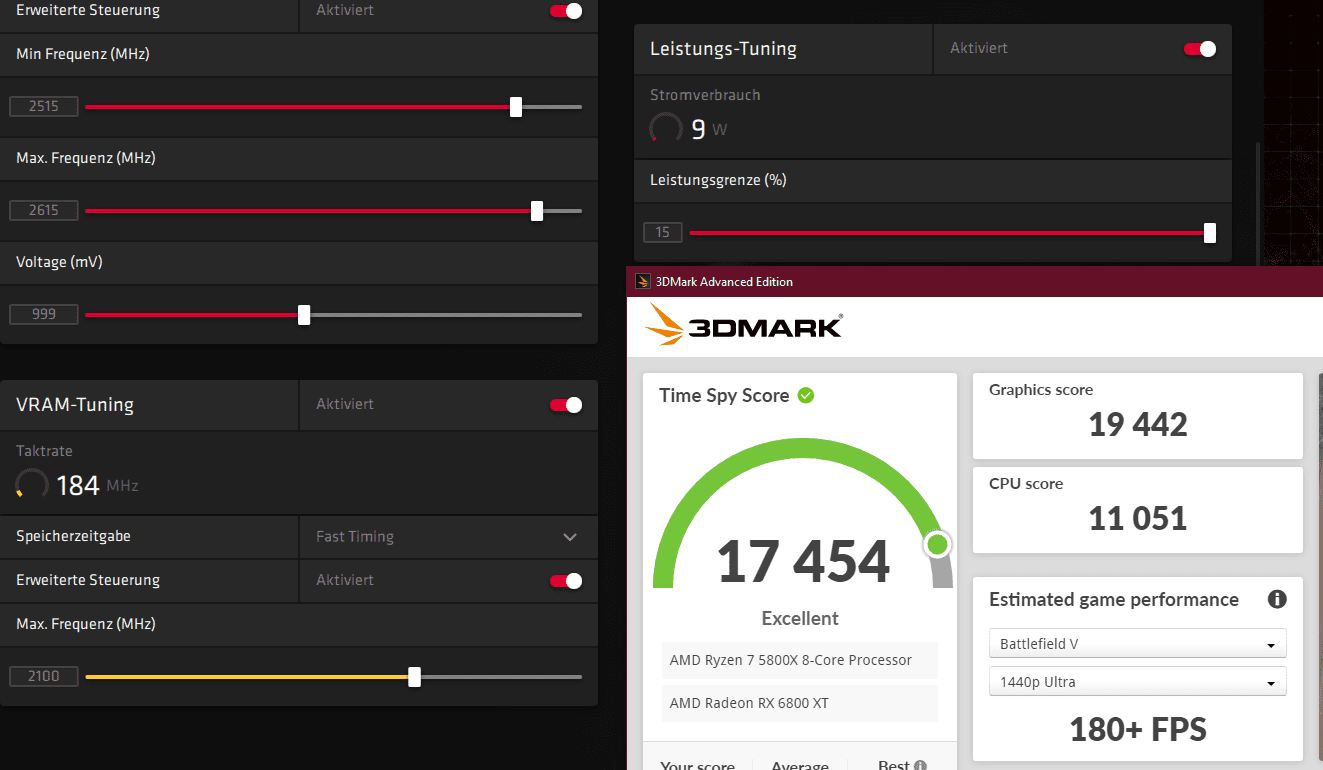Click the Taktrate clock gauge icon

[x=32, y=485]
